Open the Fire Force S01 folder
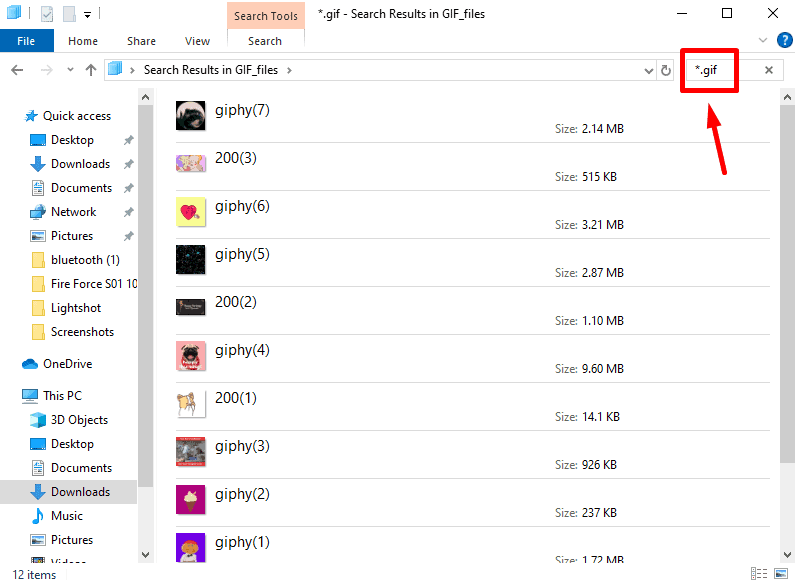 84,283
